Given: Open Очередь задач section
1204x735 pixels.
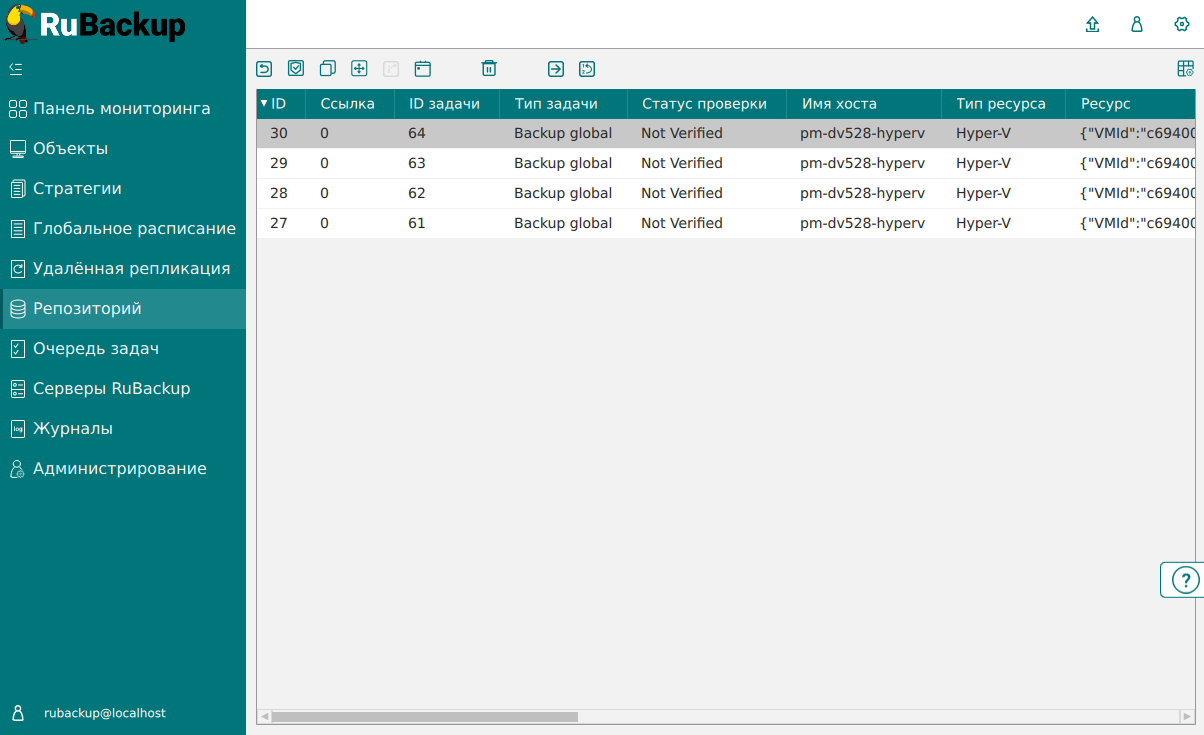Looking at the screenshot, I should tap(96, 349).
